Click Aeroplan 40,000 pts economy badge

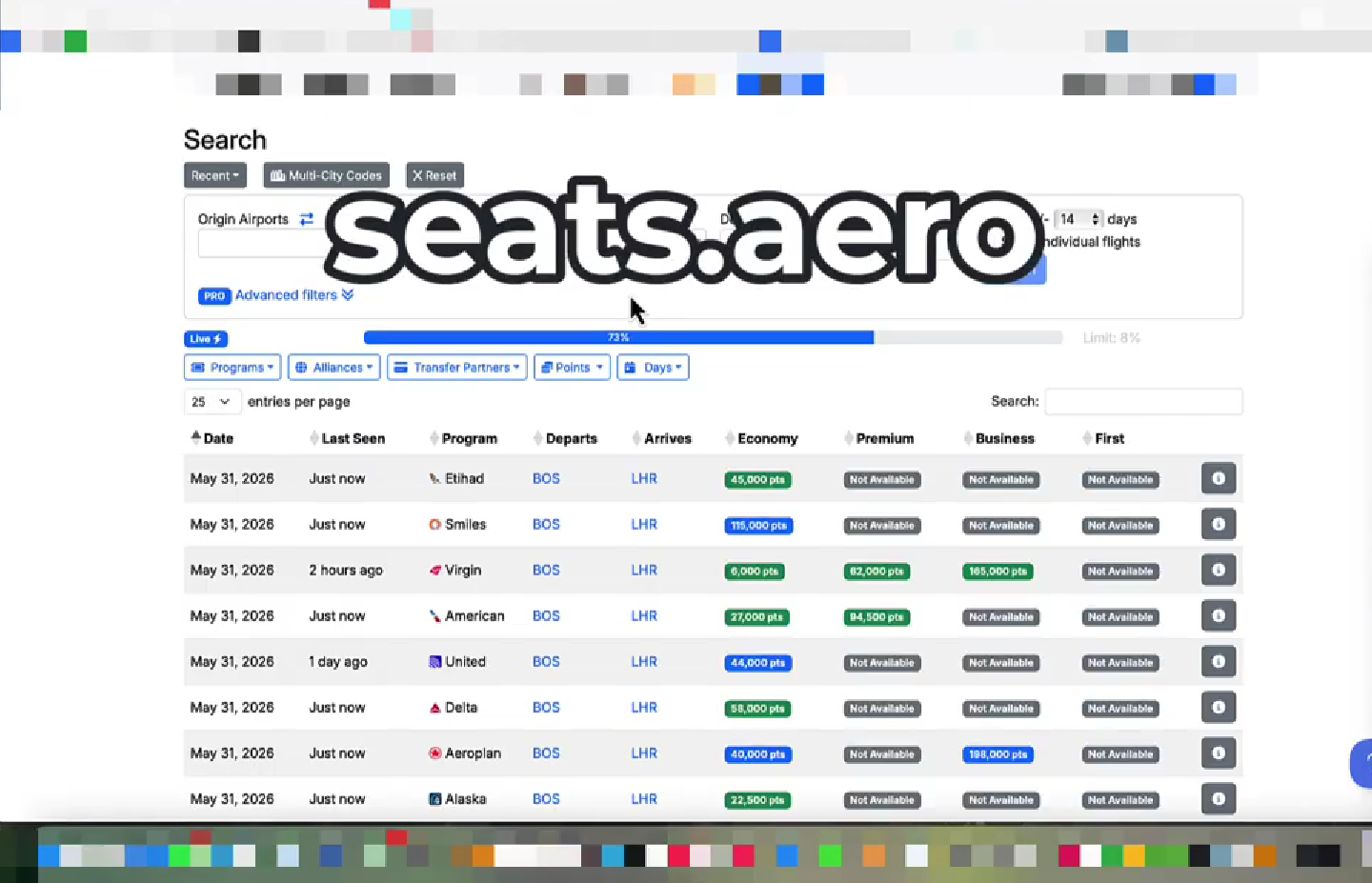tap(758, 754)
